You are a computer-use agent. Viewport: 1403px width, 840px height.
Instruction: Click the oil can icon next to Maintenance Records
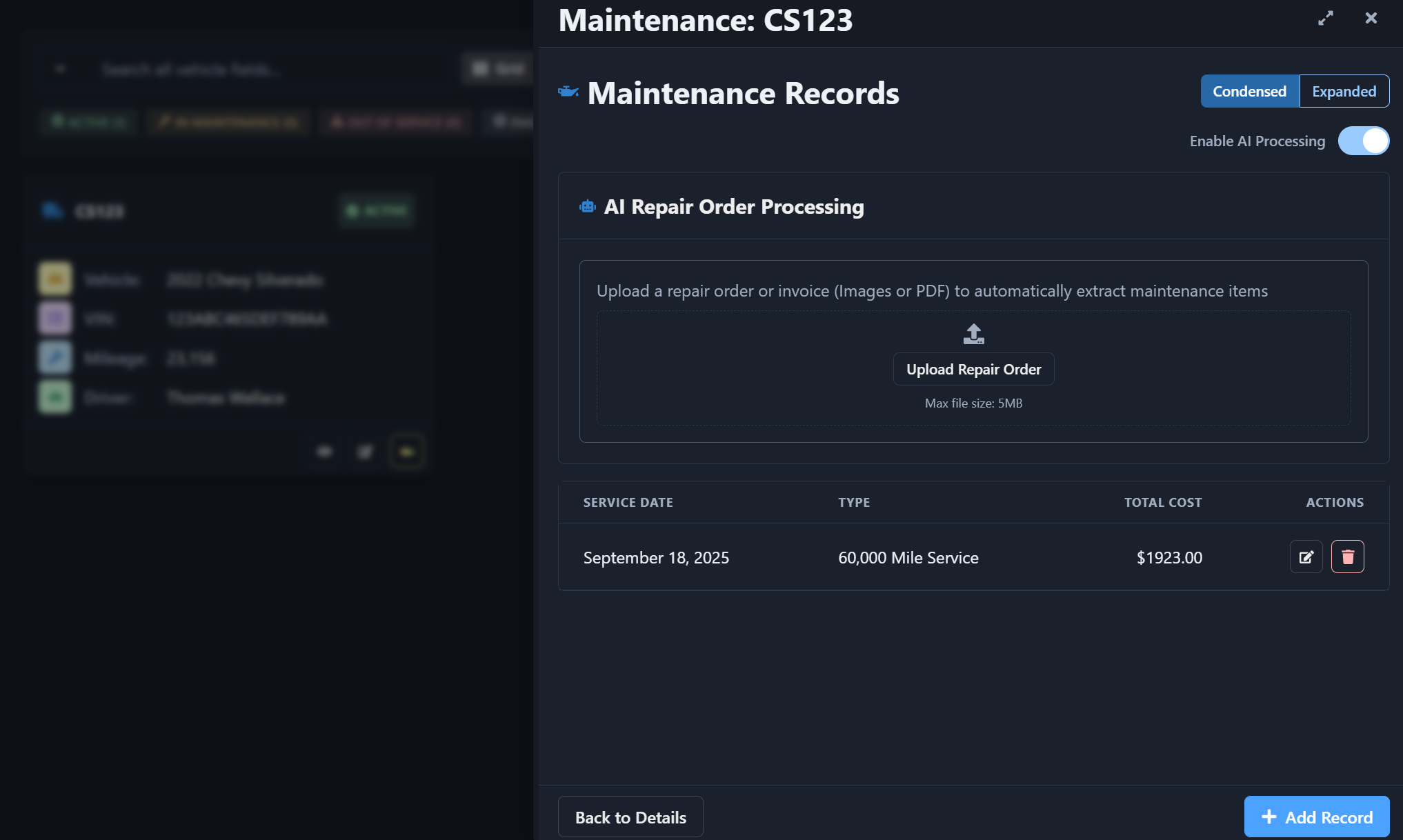point(568,92)
